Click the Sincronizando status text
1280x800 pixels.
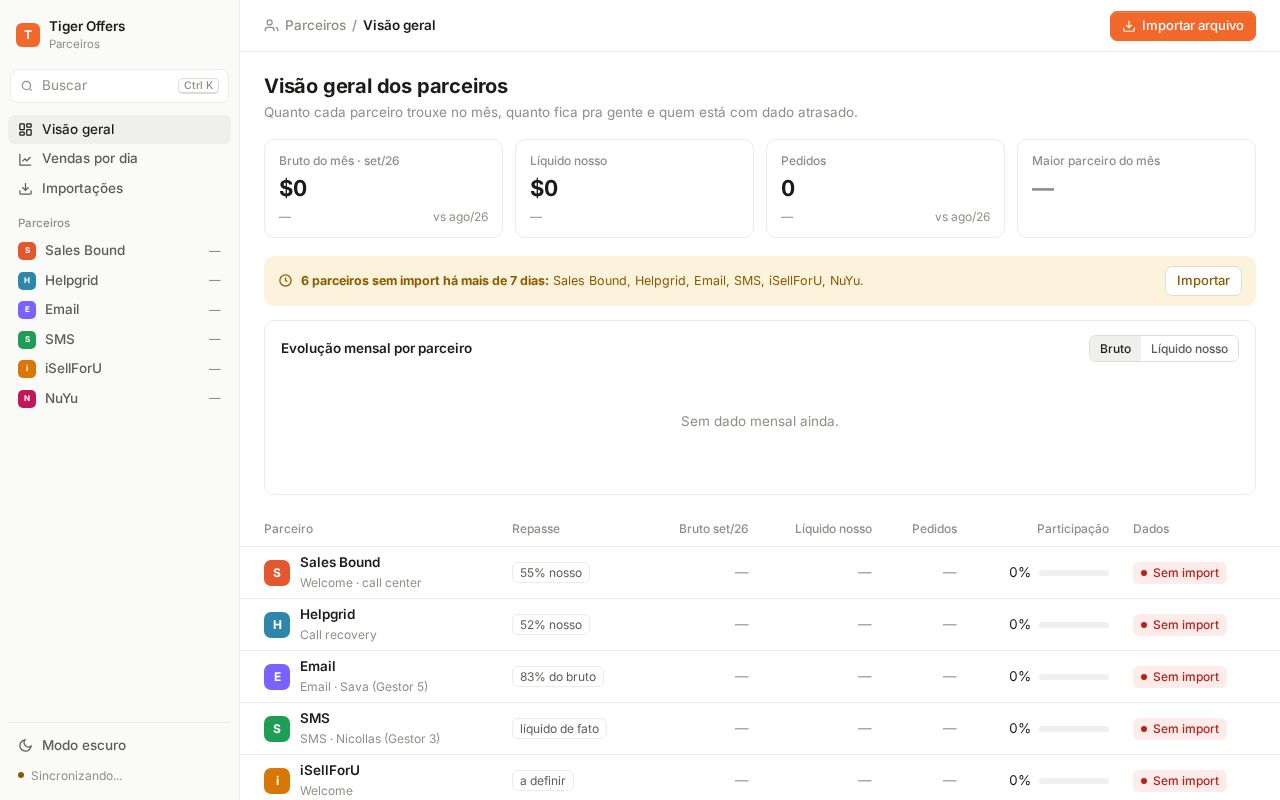(77, 776)
